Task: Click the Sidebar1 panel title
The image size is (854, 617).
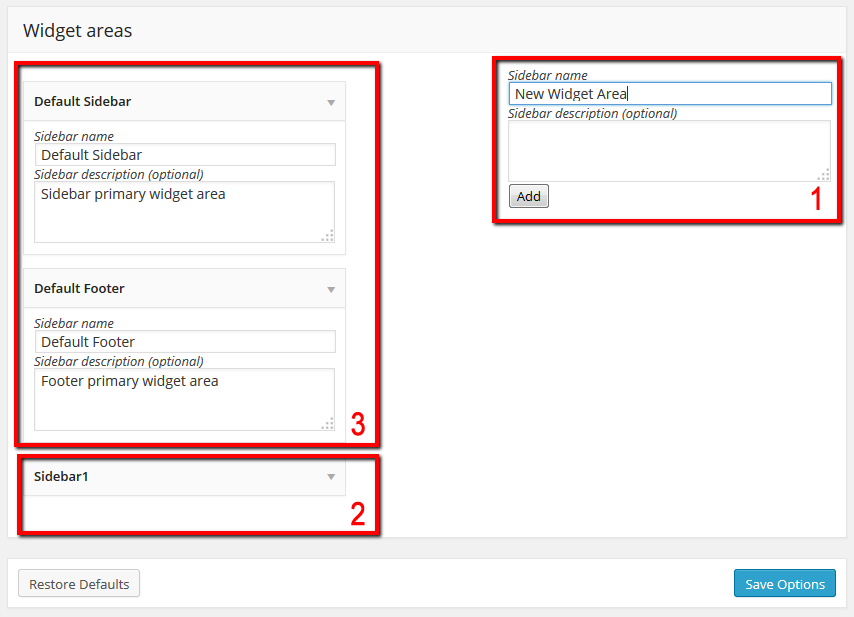Action: tap(61, 477)
